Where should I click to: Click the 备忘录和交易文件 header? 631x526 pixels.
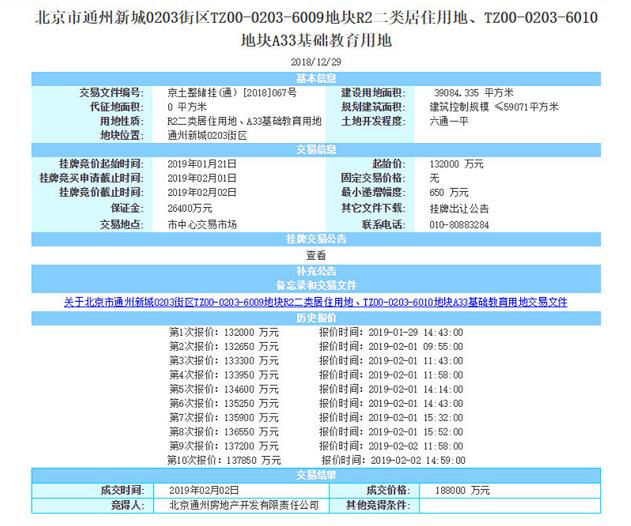(x=316, y=285)
